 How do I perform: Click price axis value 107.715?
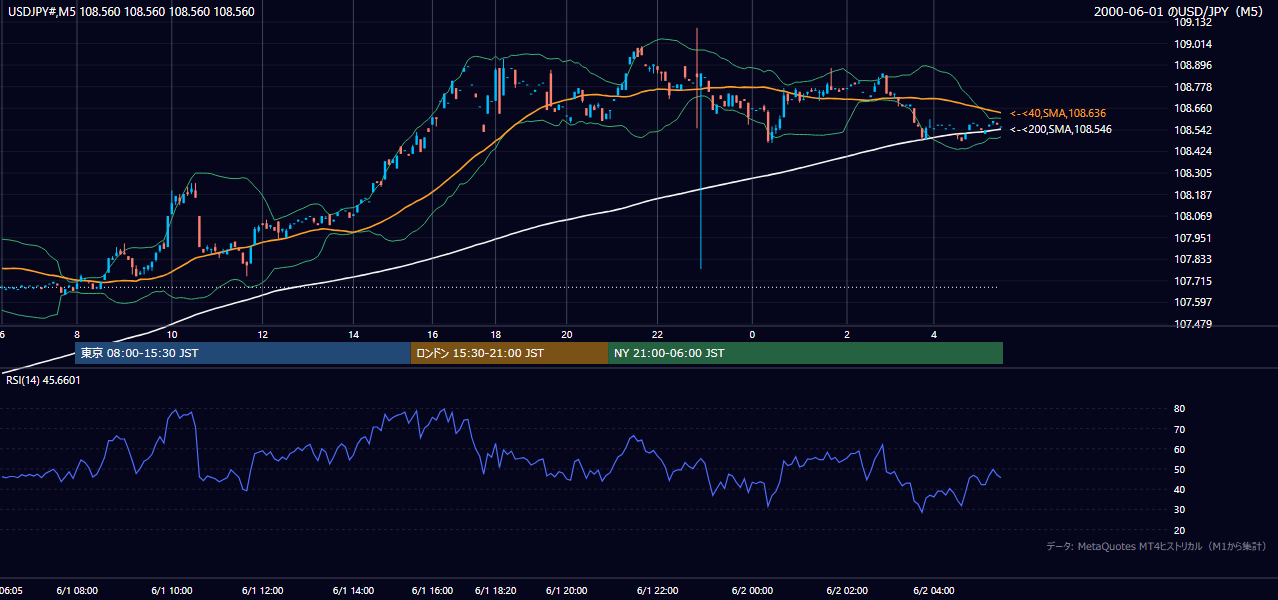point(1193,281)
